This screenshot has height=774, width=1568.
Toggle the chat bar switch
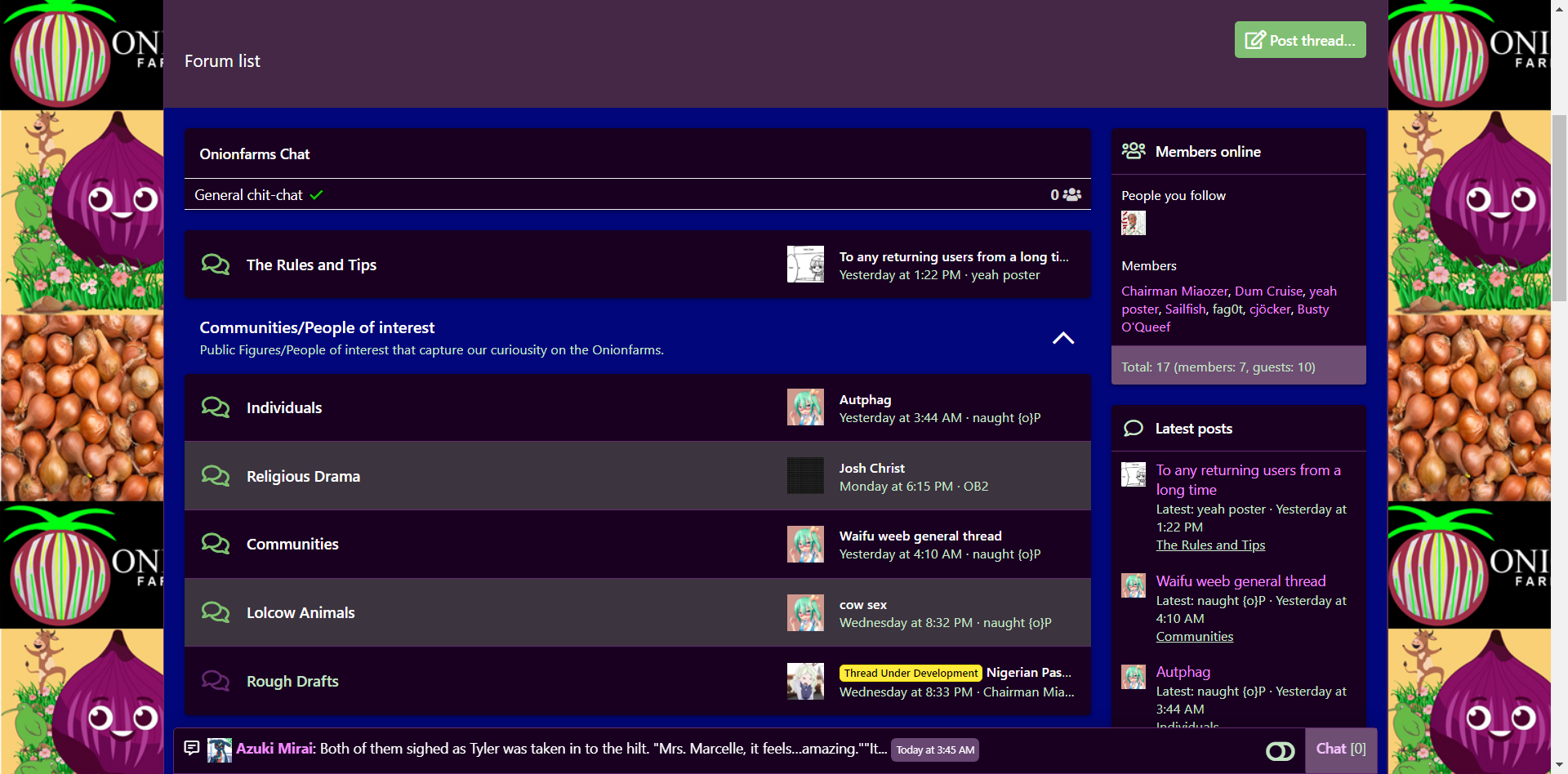pyautogui.click(x=1280, y=751)
